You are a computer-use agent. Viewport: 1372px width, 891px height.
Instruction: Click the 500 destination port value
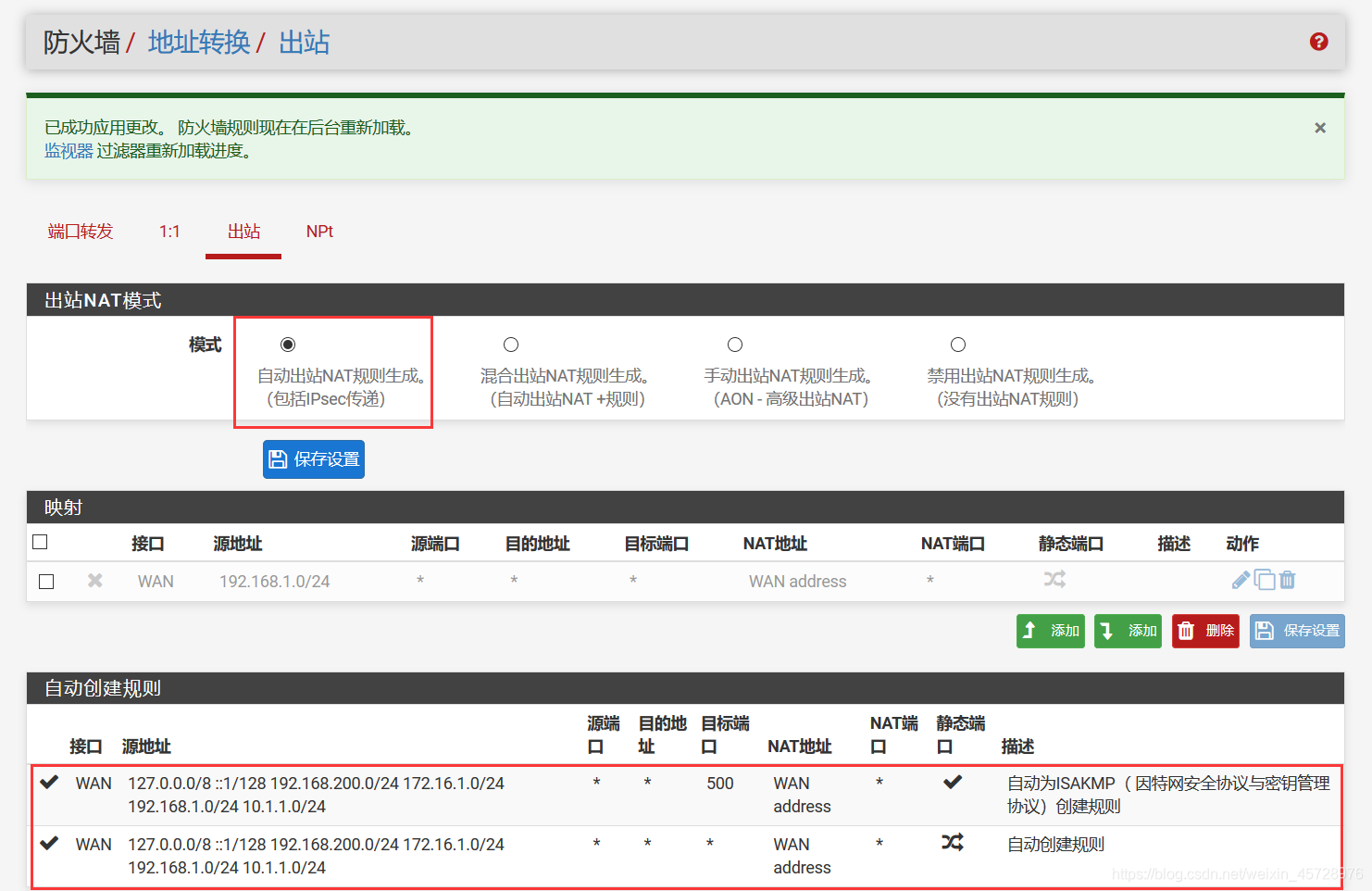720,784
